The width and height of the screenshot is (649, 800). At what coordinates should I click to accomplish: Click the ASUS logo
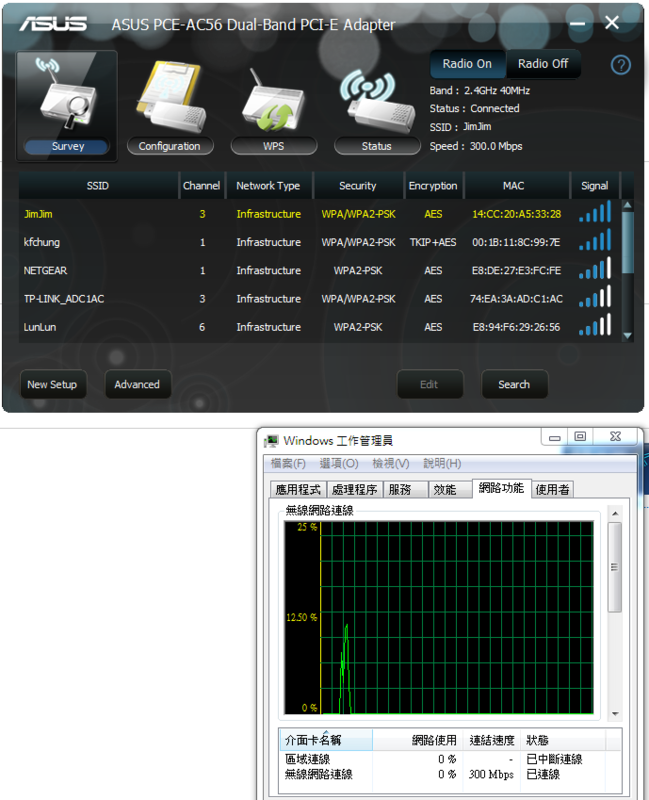click(53, 23)
